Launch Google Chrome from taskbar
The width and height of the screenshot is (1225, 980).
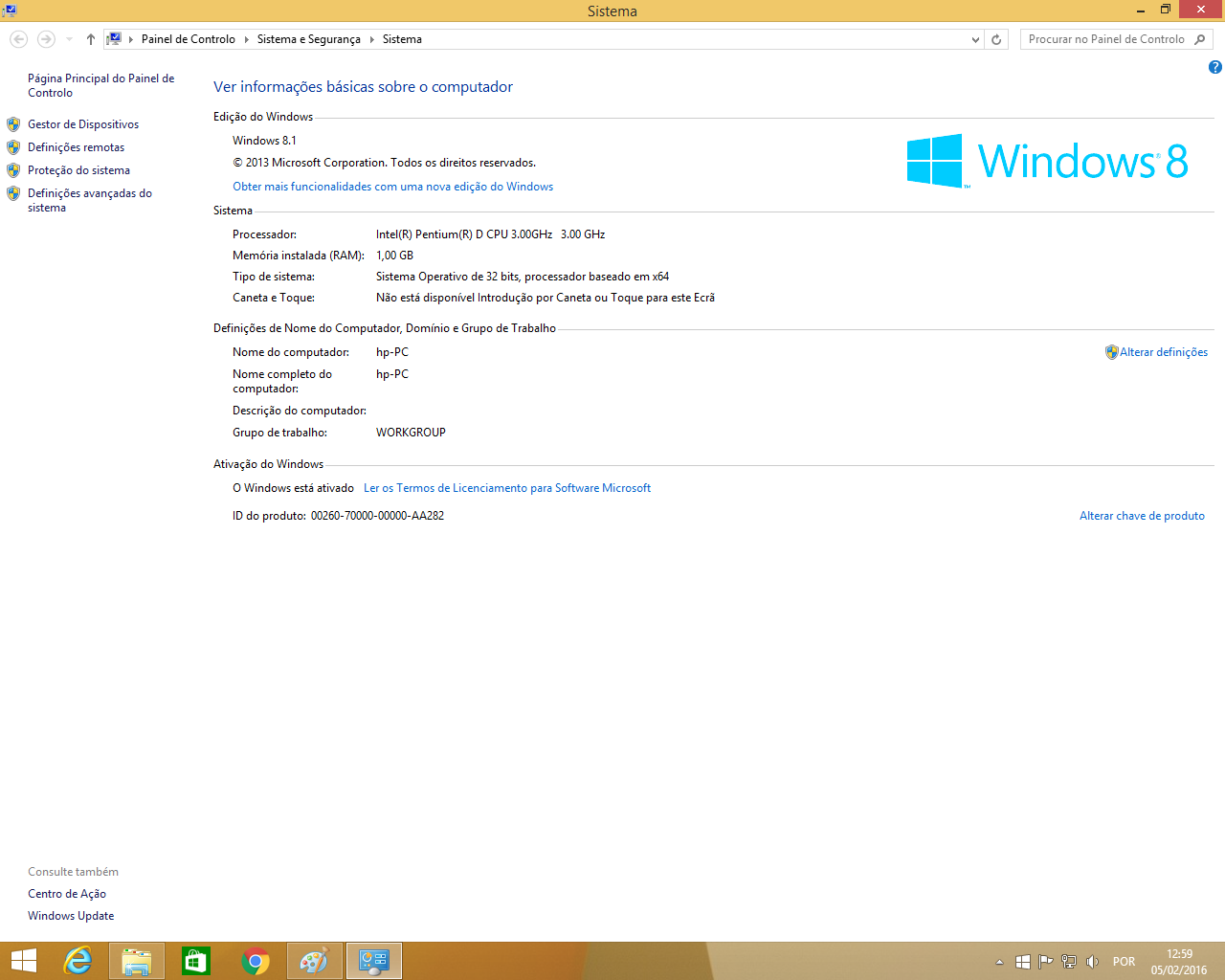coord(256,961)
